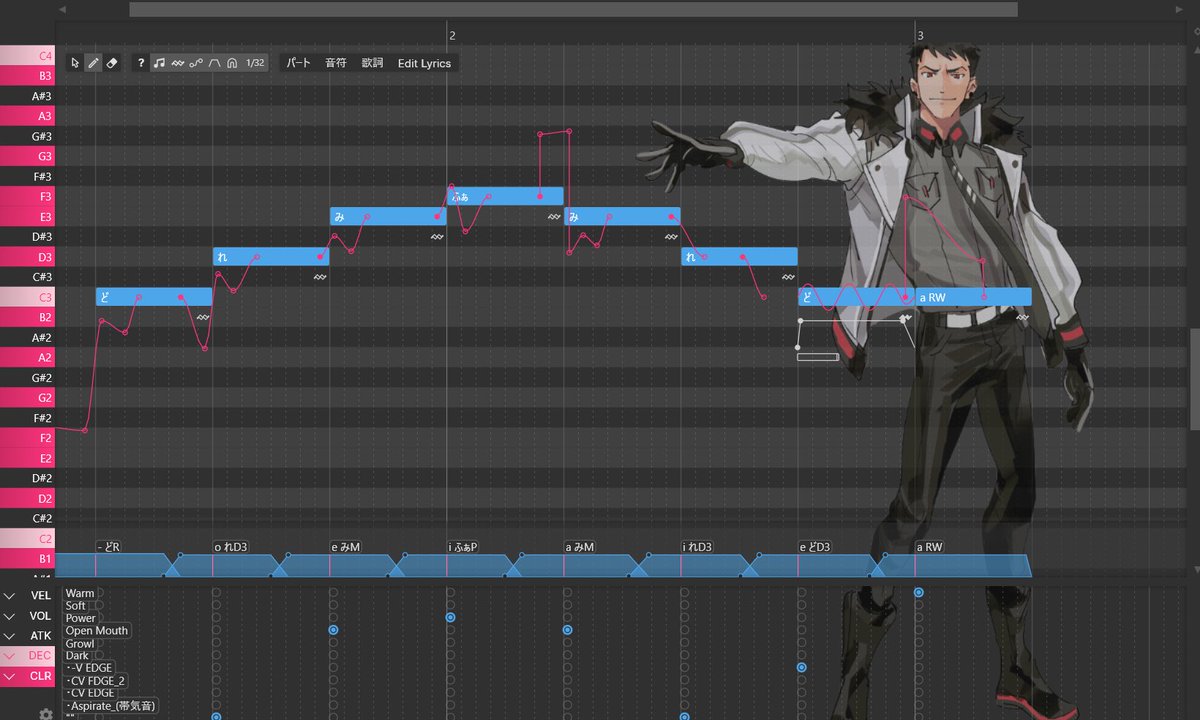Image resolution: width=1200 pixels, height=720 pixels.
Task: Select the ふぁ note on F3
Action: [505, 196]
